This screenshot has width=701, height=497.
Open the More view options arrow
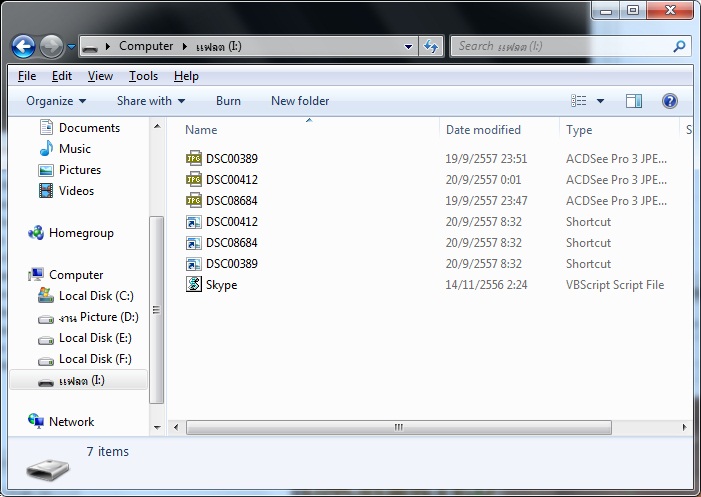coord(600,101)
